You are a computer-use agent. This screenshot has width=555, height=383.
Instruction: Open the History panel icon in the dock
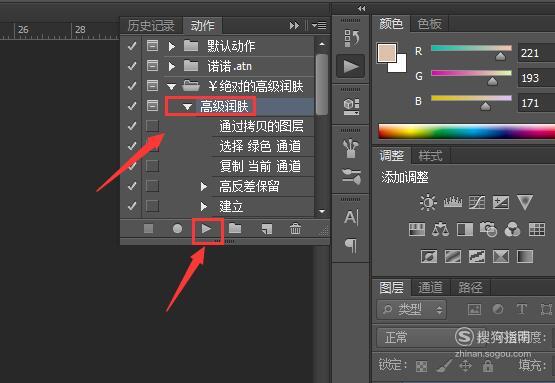[x=351, y=38]
